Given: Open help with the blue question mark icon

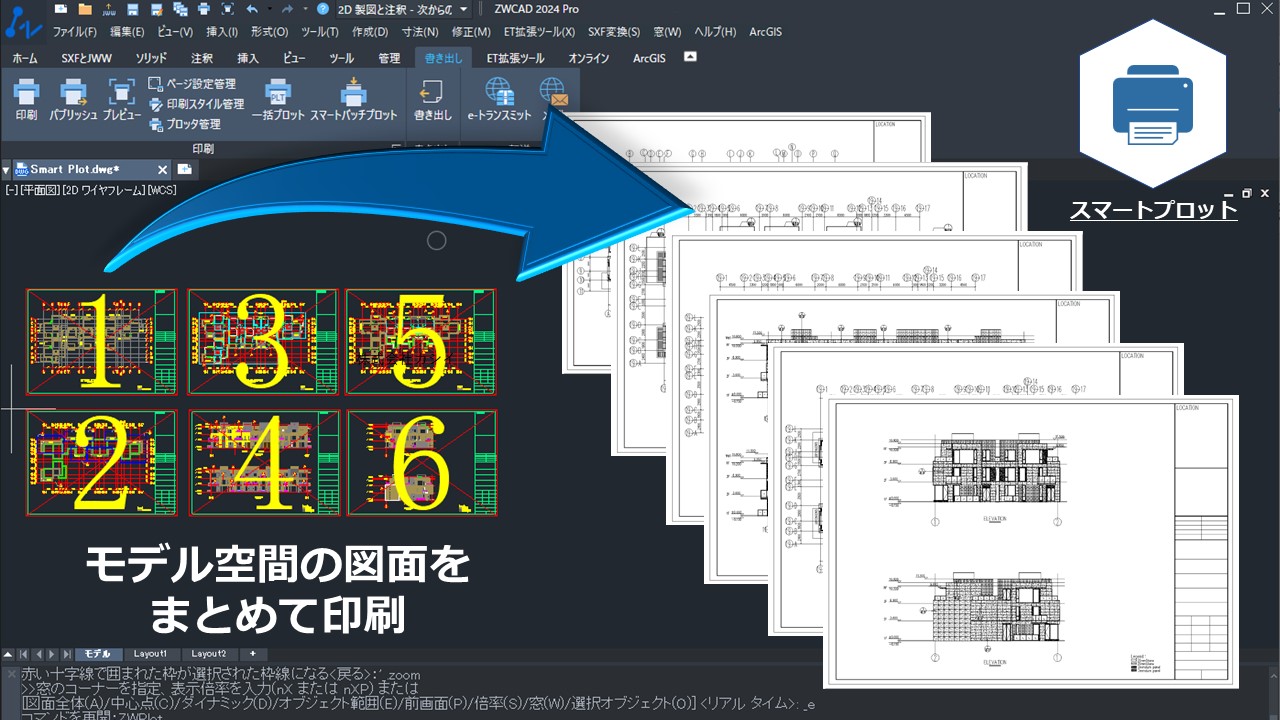Looking at the screenshot, I should [x=322, y=9].
